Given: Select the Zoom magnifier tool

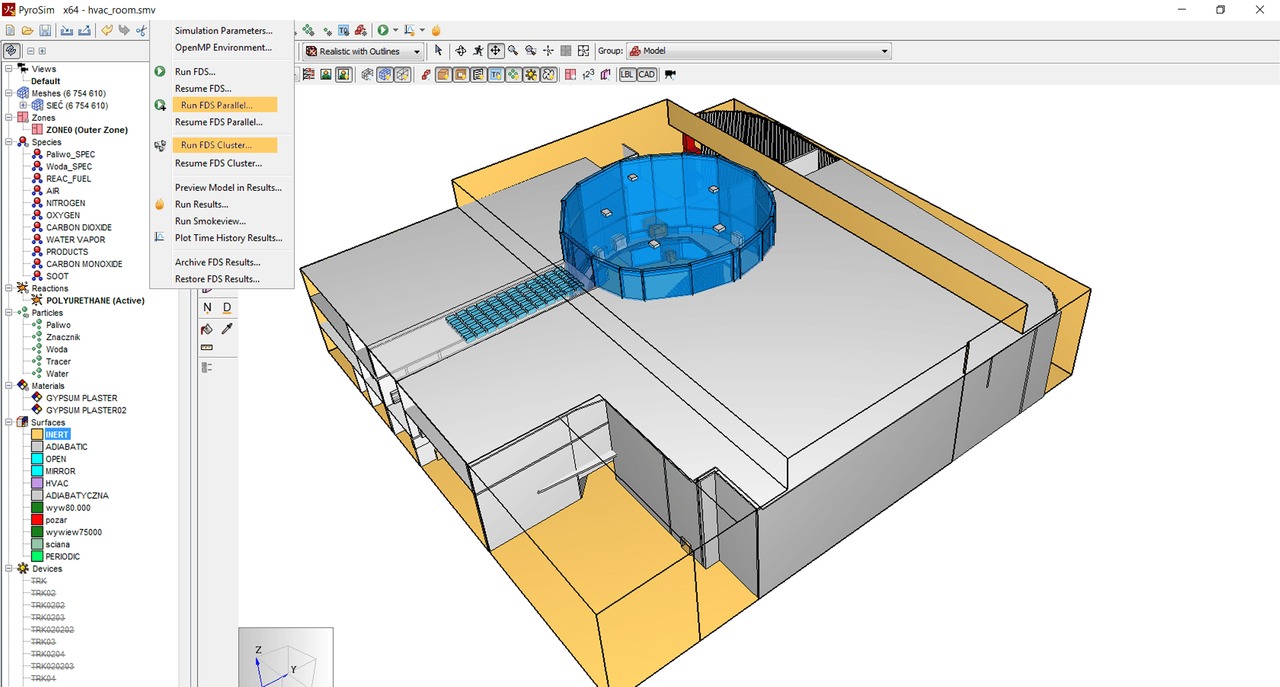Looking at the screenshot, I should pos(512,51).
